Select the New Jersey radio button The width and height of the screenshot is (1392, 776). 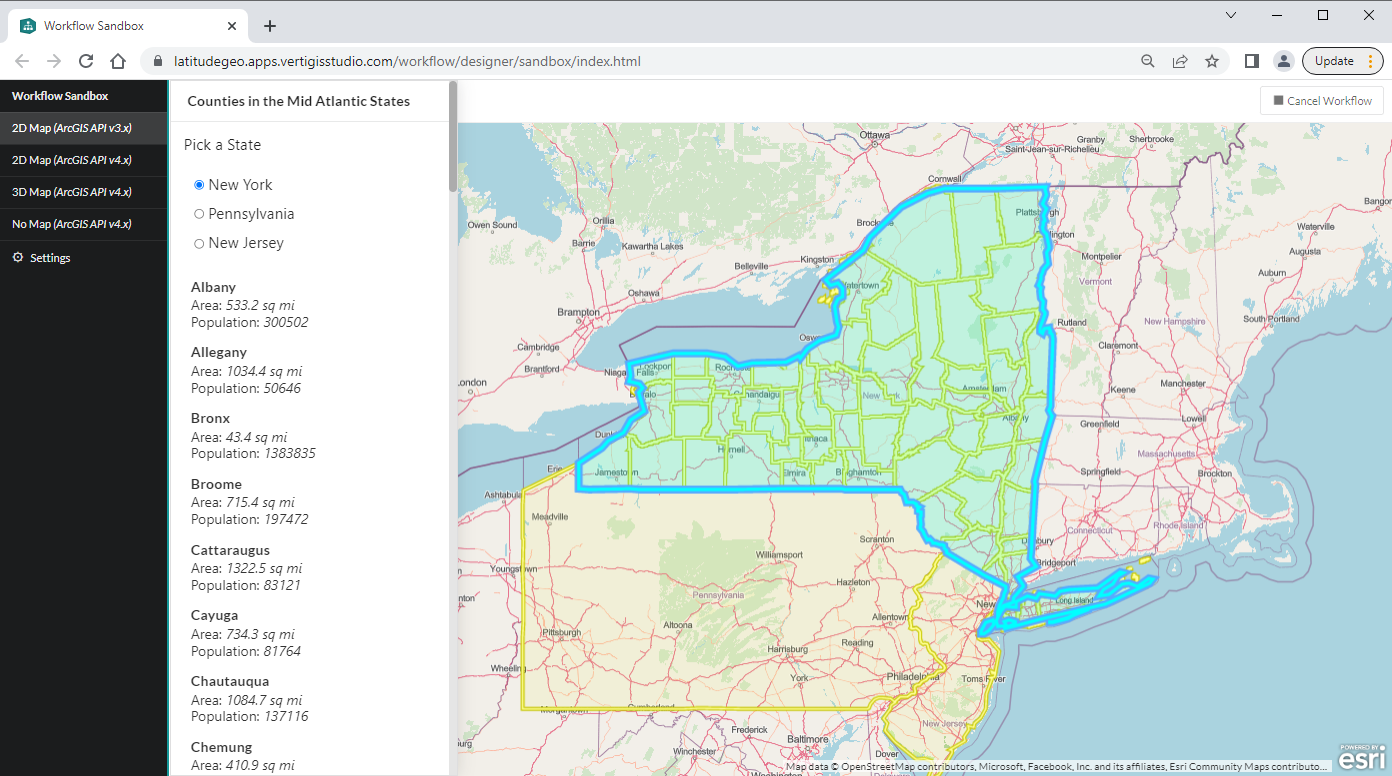[199, 242]
